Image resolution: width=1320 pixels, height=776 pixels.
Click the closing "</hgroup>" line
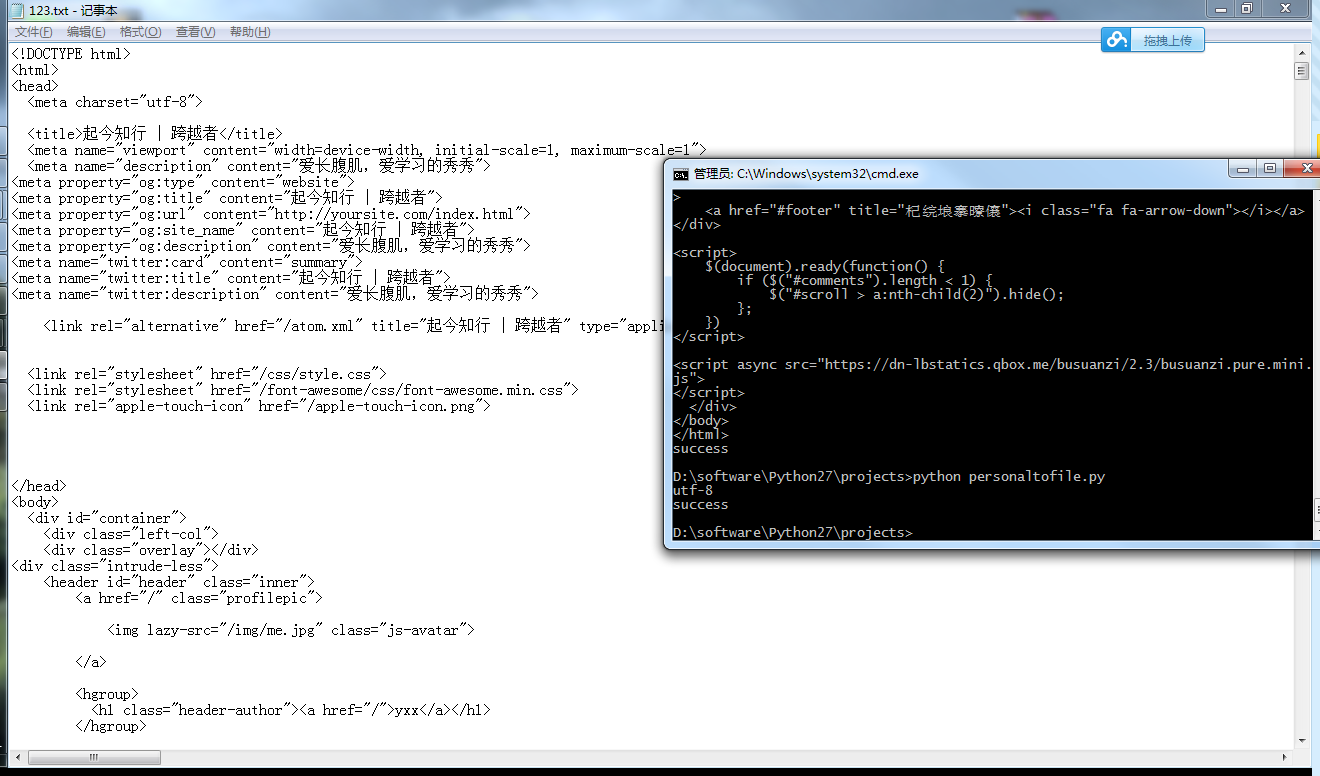111,726
